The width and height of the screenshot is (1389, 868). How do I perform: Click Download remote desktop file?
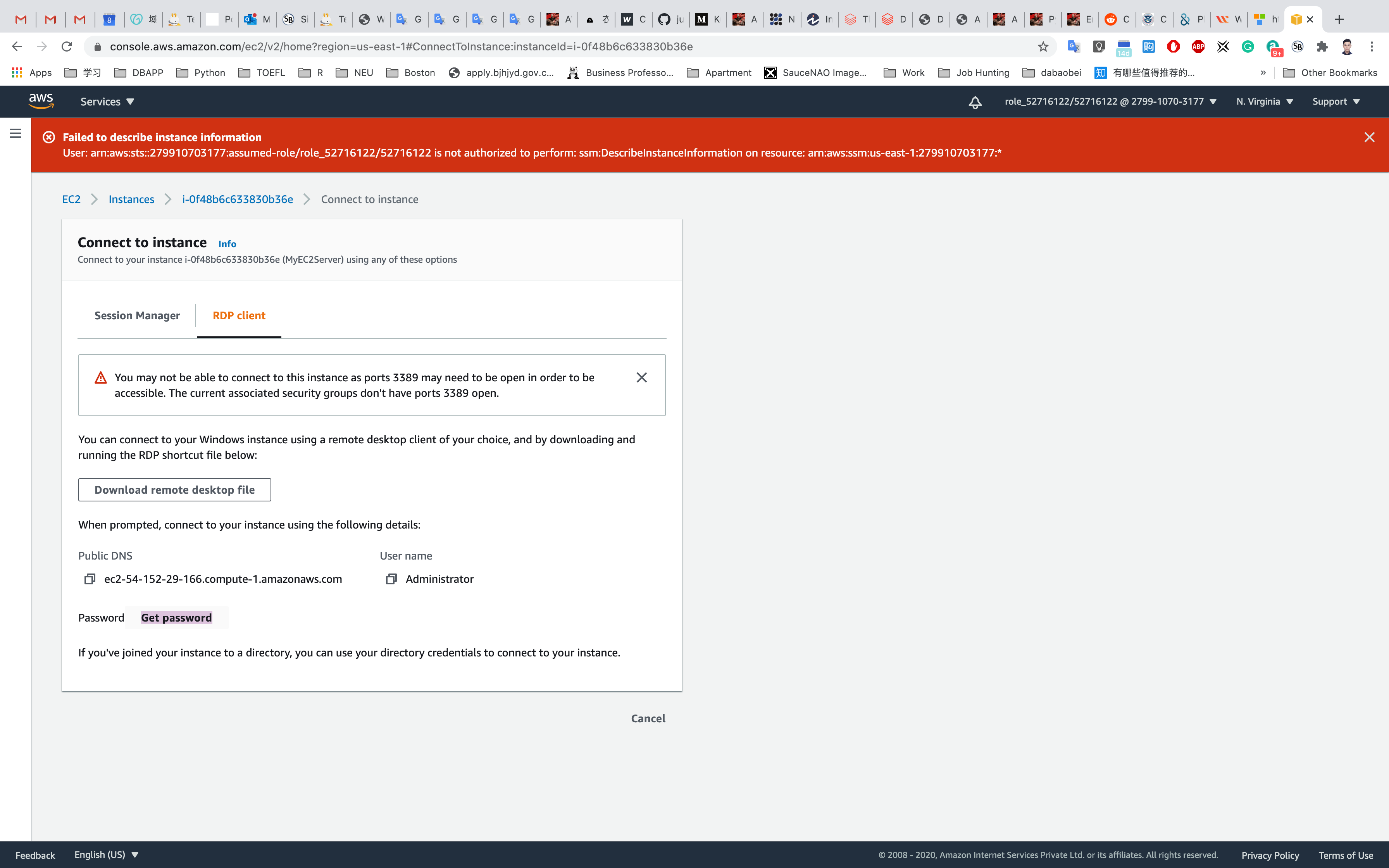coord(174,490)
